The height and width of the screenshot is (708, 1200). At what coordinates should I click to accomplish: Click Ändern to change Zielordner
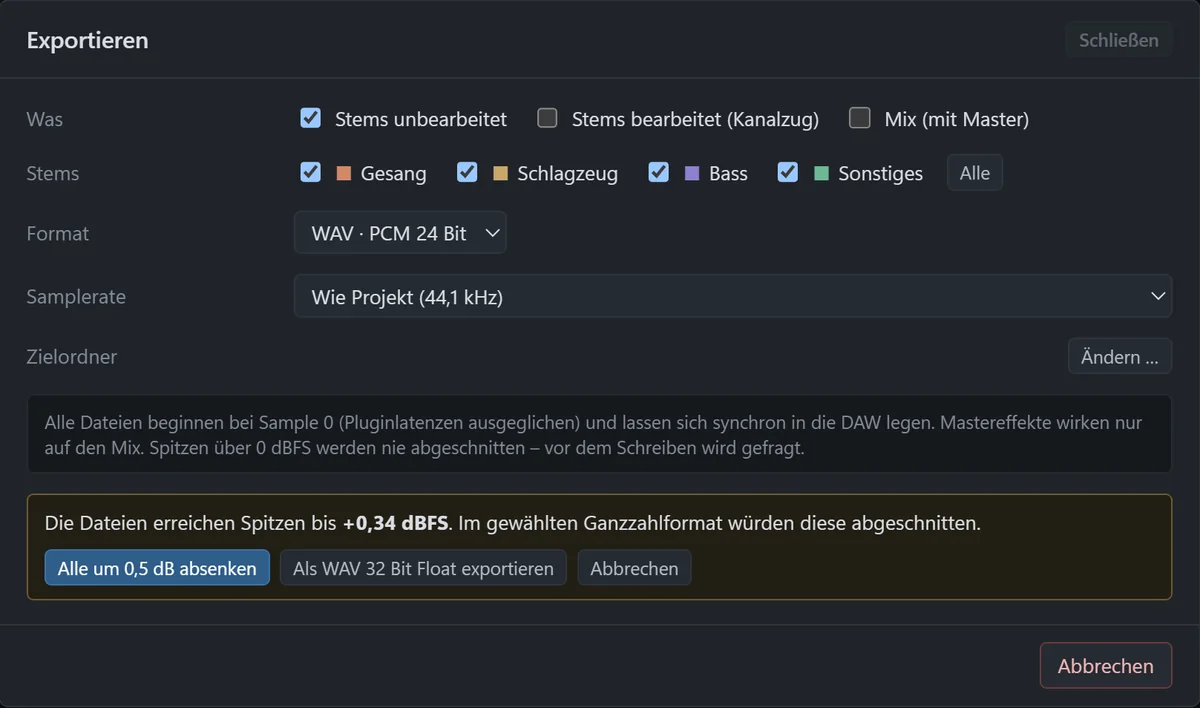click(1120, 357)
